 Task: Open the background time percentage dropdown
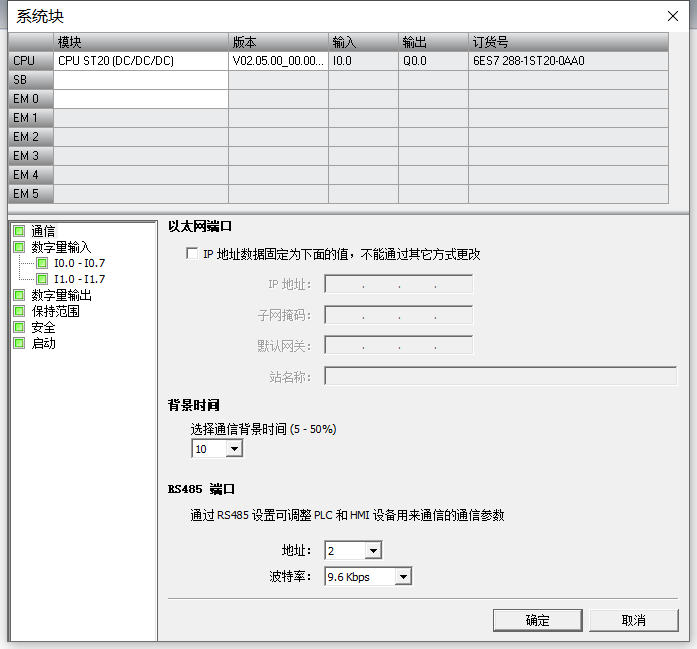point(234,449)
